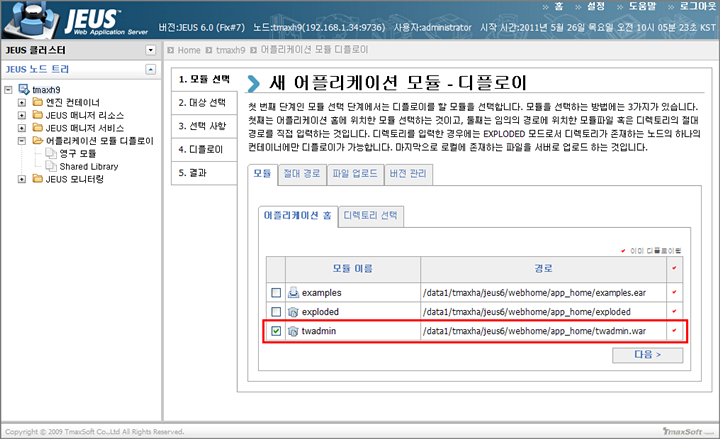
Task: Click the examples EAR module icon
Action: [293, 293]
